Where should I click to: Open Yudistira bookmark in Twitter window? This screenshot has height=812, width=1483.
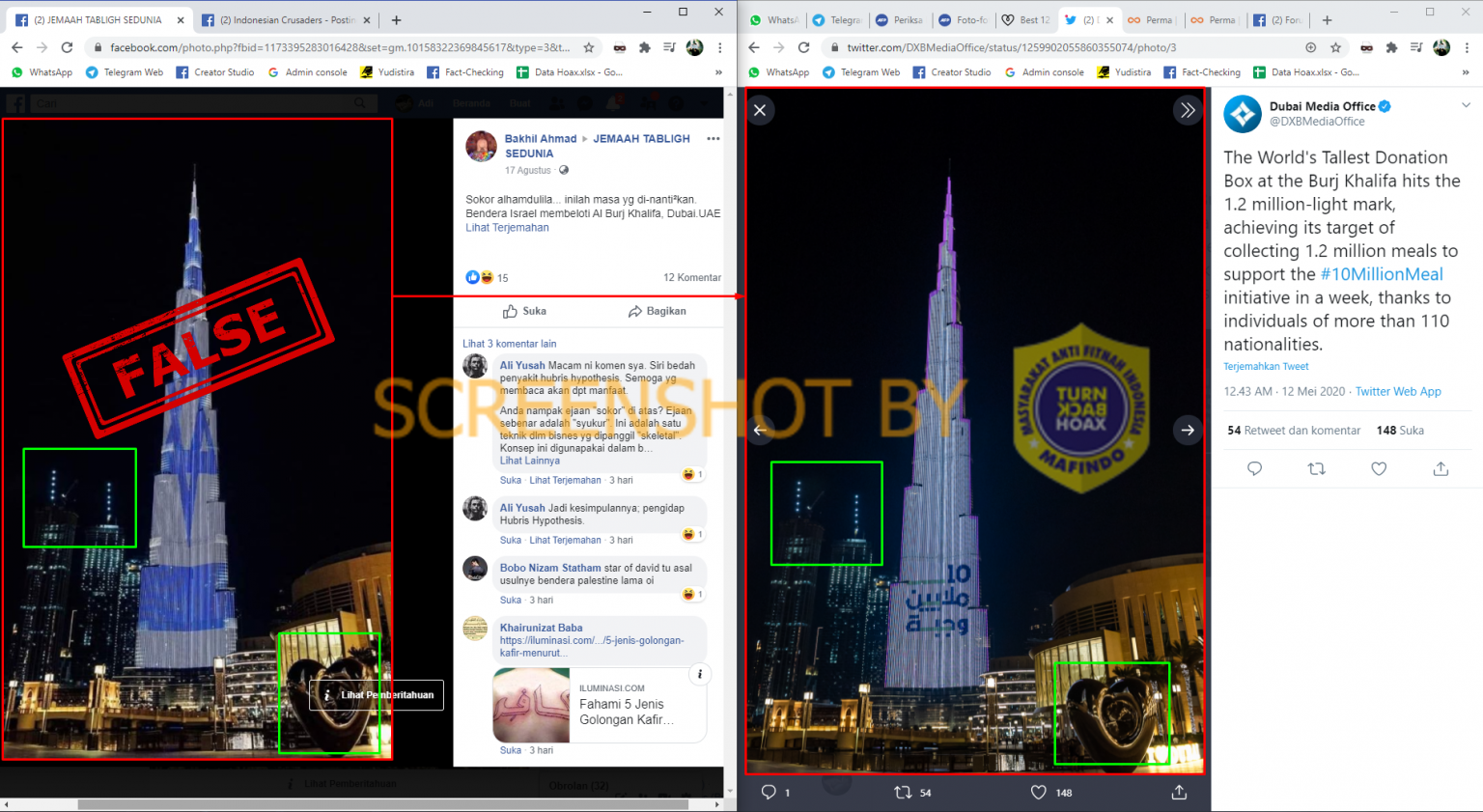point(1124,72)
